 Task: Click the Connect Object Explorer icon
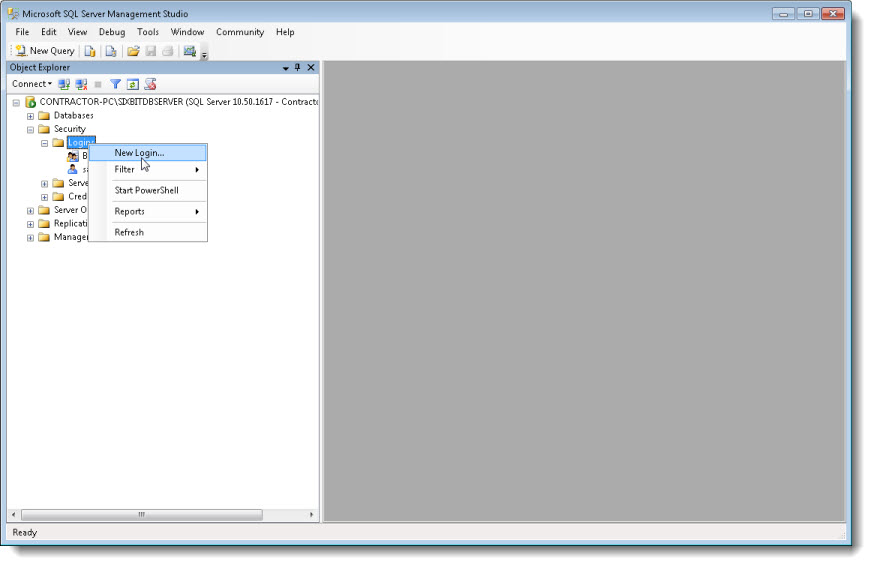(x=64, y=85)
